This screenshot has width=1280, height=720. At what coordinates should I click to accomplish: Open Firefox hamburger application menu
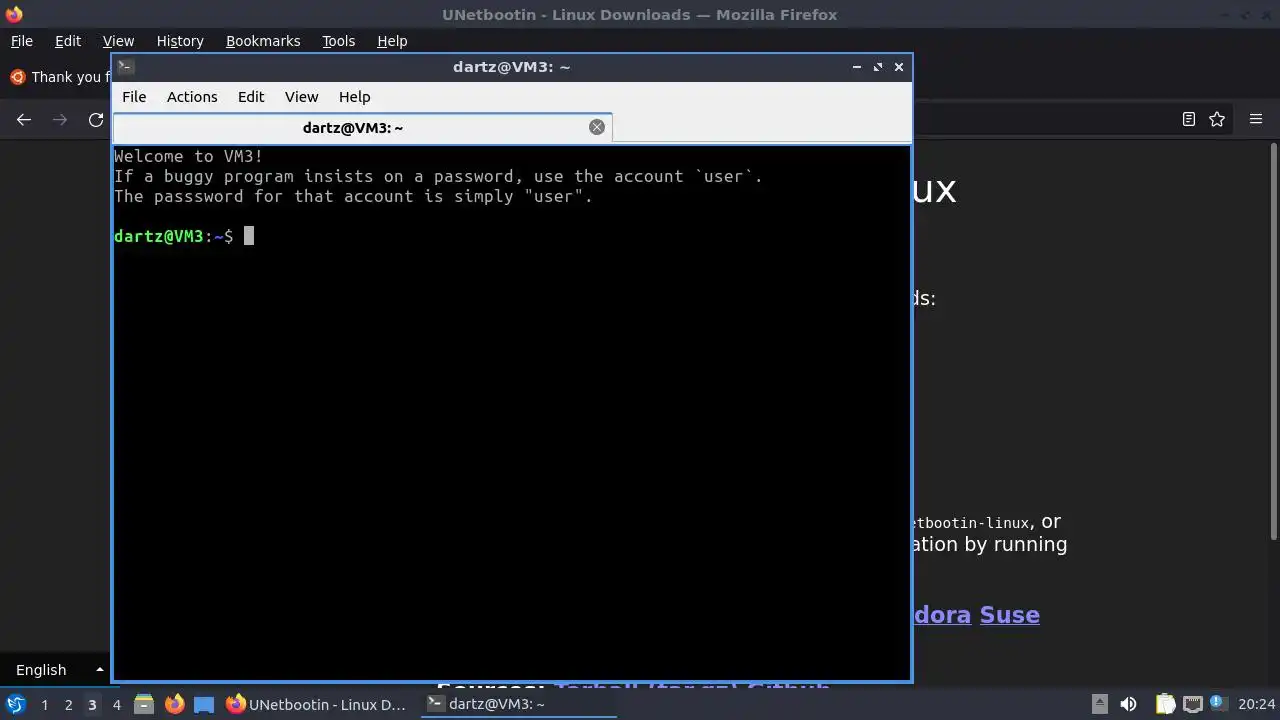(1256, 119)
